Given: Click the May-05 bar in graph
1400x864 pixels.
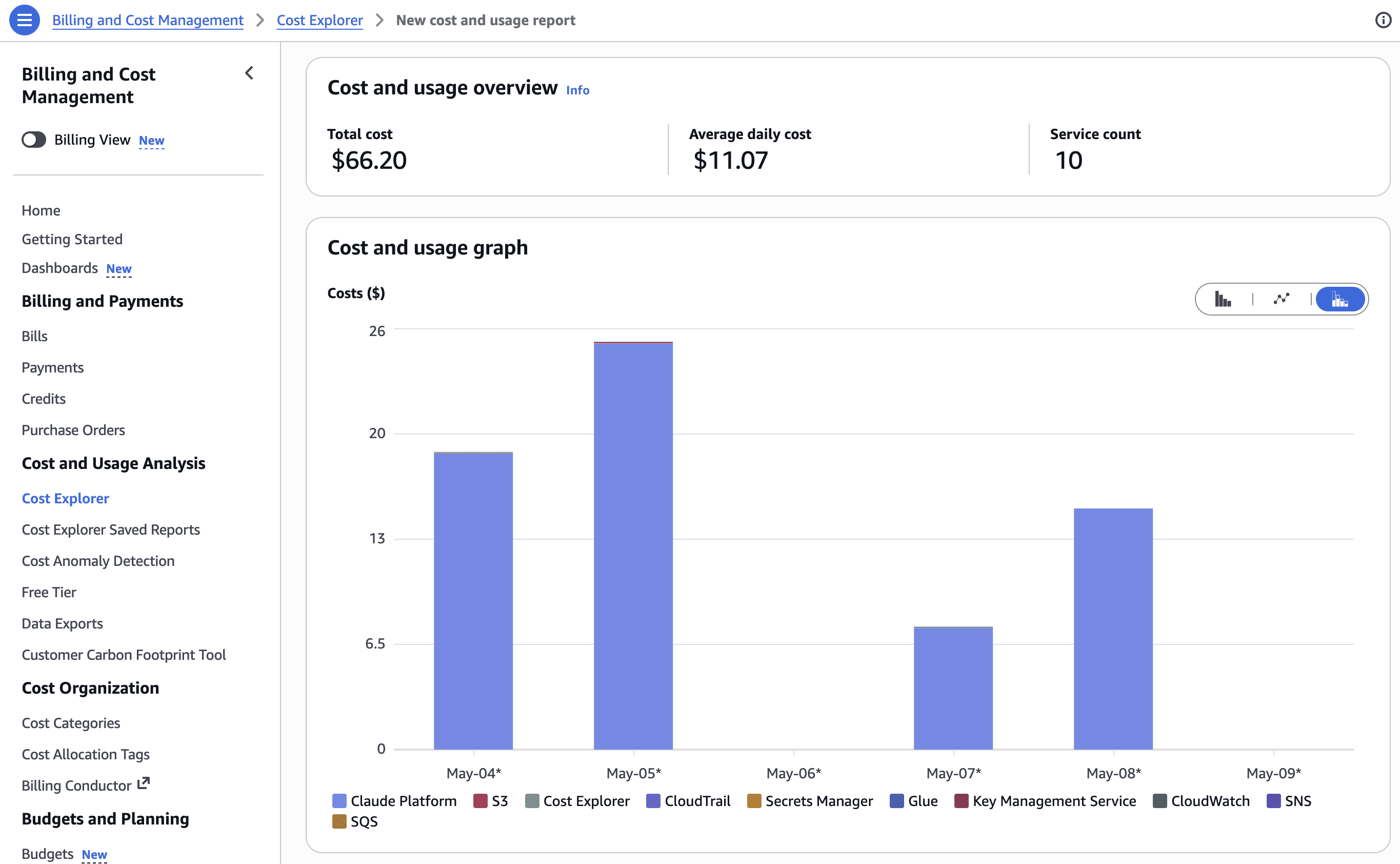Looking at the screenshot, I should [633, 546].
